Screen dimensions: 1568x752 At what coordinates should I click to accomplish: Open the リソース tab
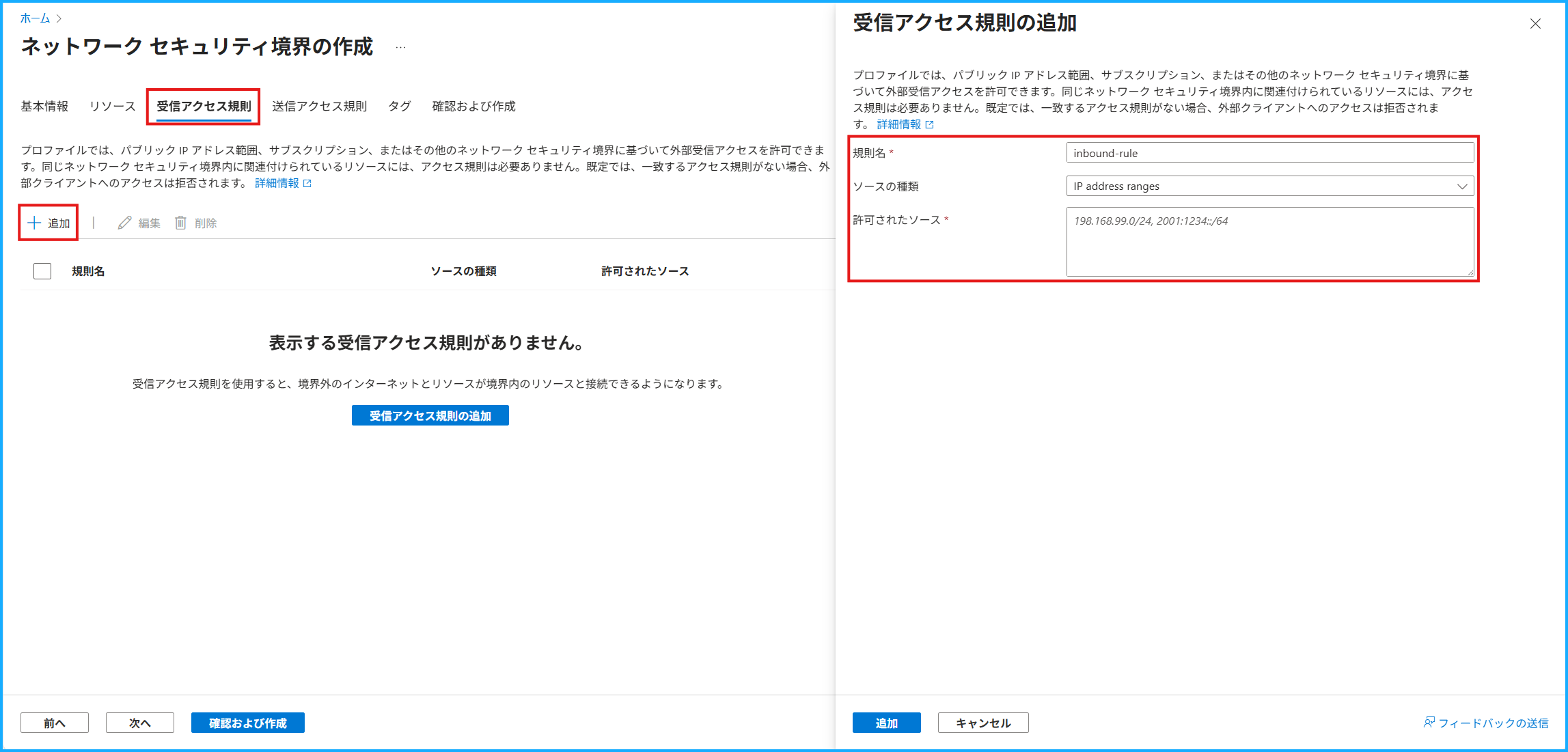pyautogui.click(x=112, y=106)
